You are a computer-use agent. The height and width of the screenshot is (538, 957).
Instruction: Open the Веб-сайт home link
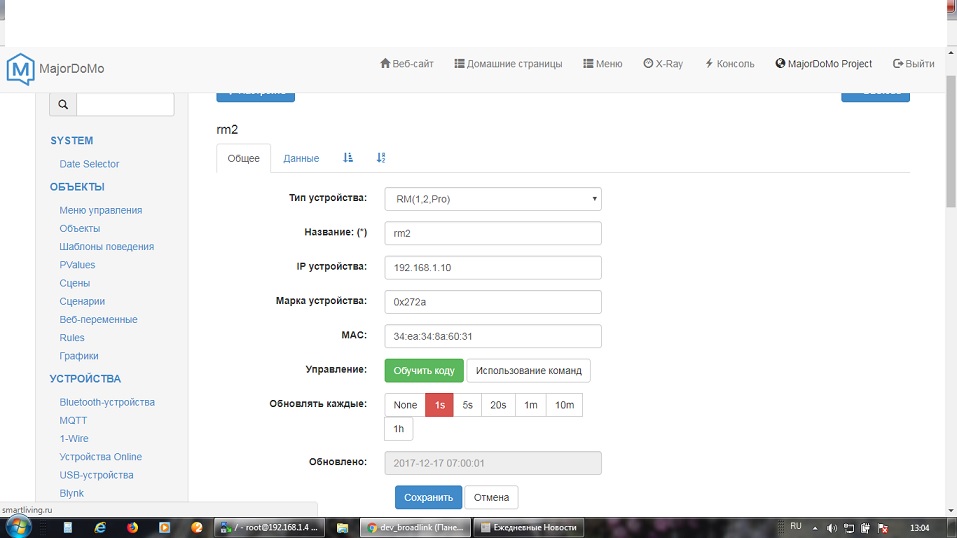pos(406,64)
